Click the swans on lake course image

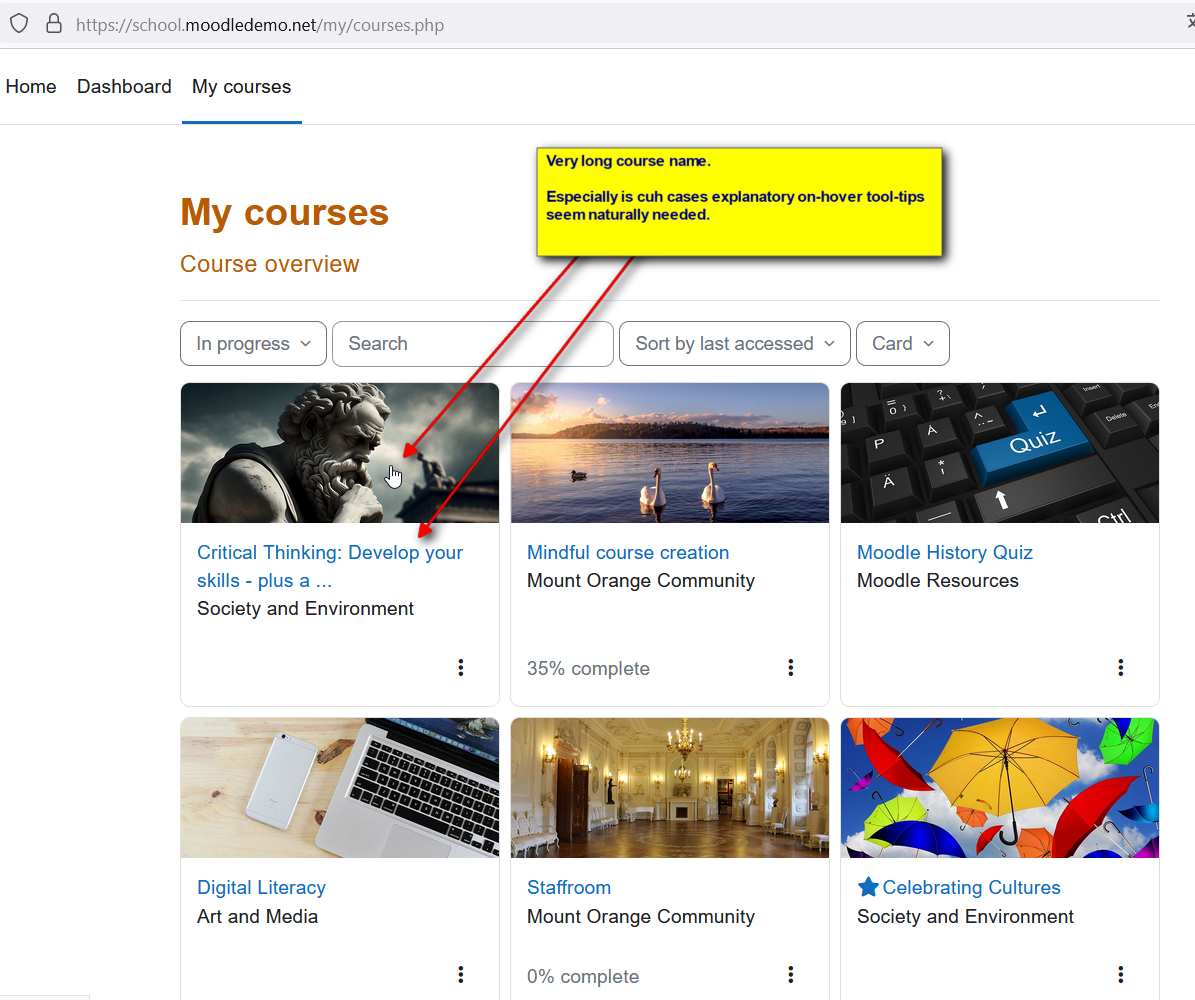(670, 453)
